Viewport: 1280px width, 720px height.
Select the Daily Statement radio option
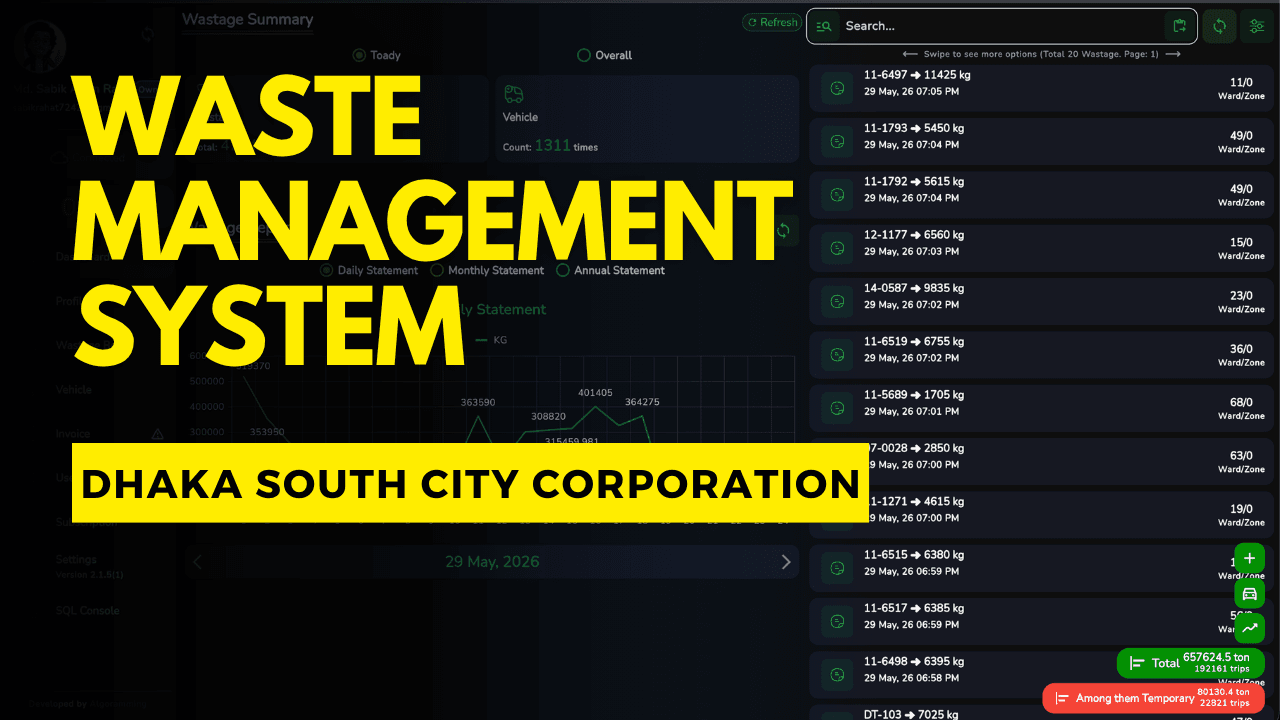327,270
